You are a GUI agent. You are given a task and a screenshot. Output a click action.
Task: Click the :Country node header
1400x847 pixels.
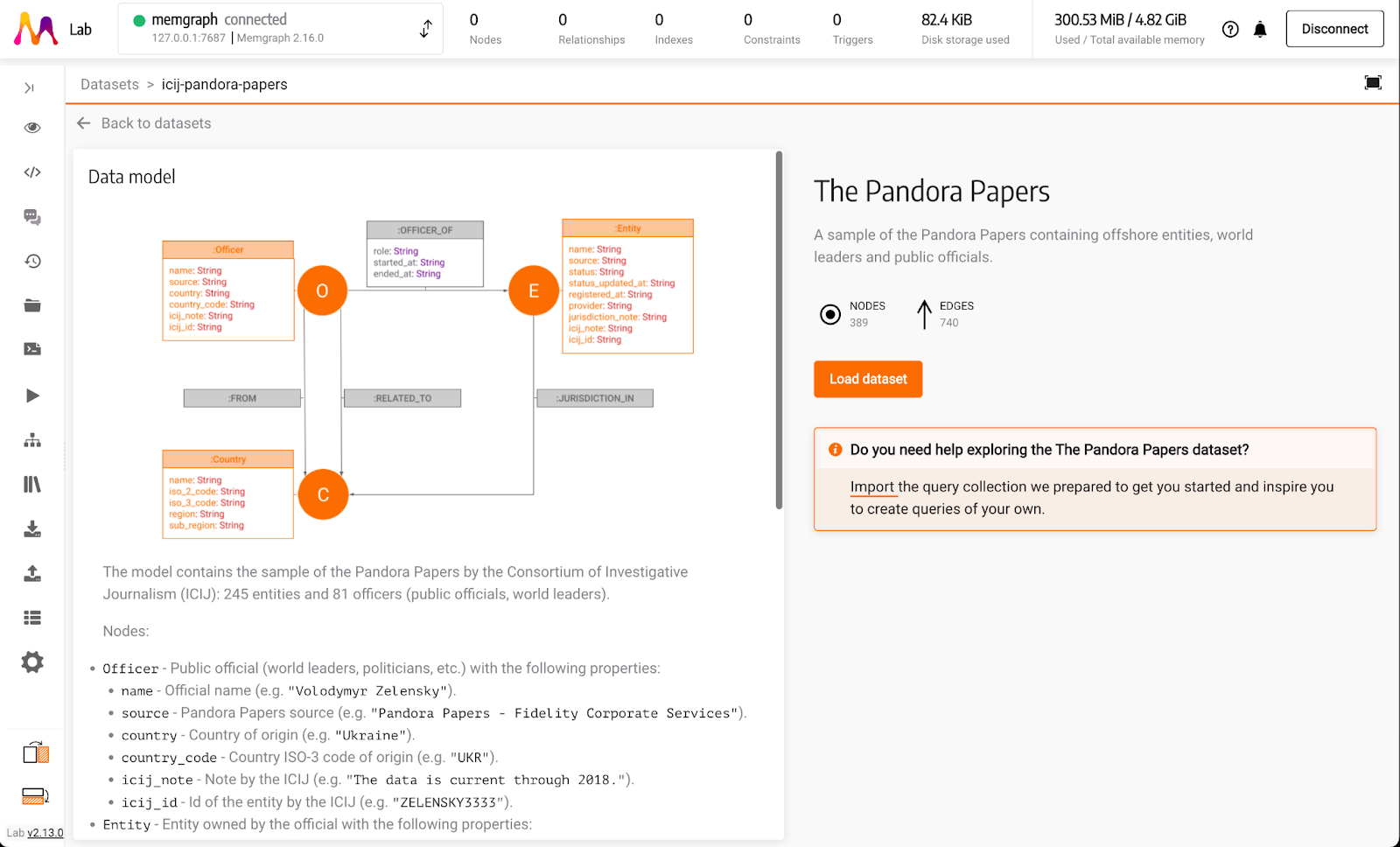point(228,459)
